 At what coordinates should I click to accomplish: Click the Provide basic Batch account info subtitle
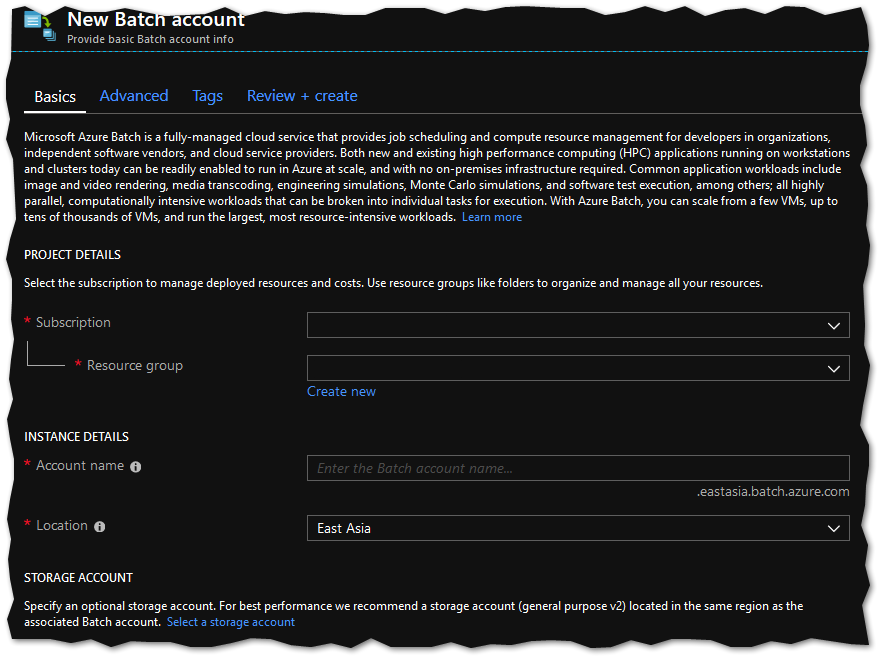(x=150, y=39)
